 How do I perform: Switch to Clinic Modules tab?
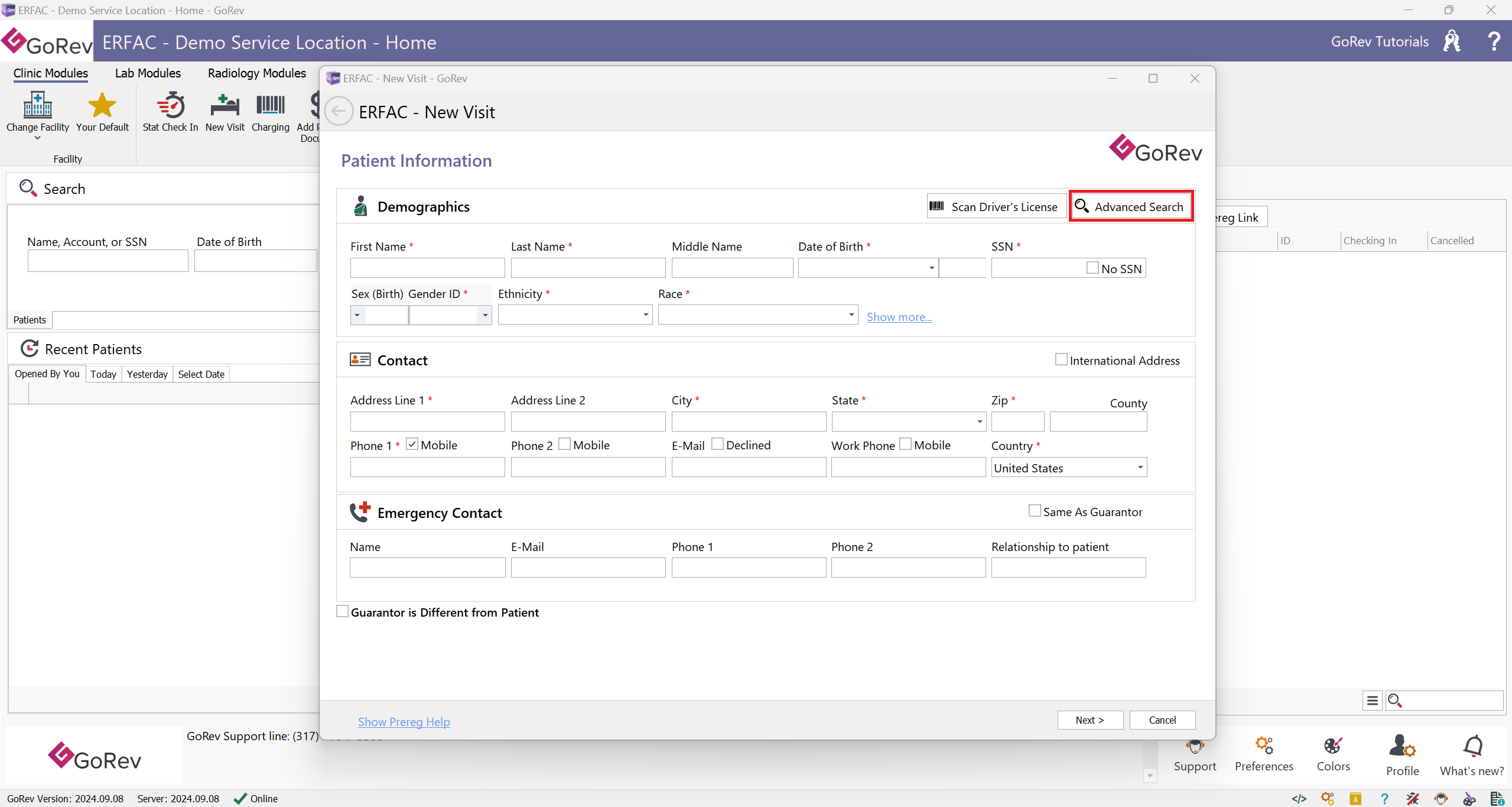(x=51, y=73)
